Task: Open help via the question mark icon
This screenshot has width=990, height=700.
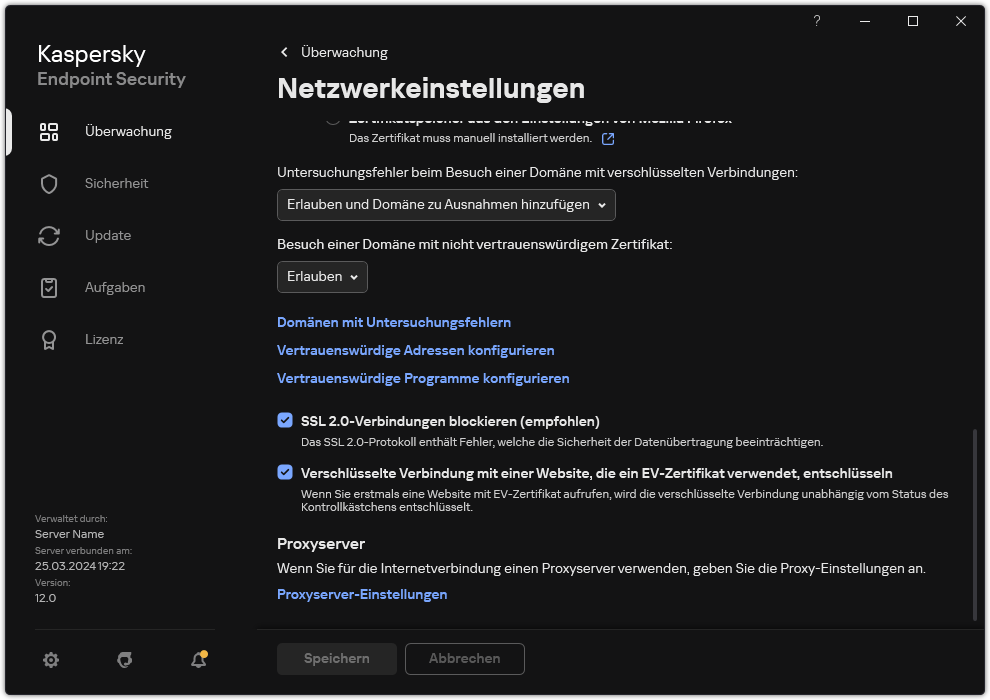Action: (816, 21)
